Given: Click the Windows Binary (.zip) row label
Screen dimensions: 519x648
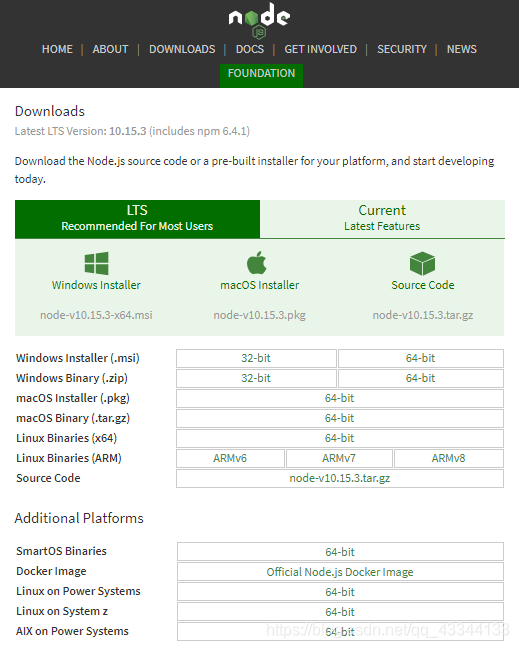Looking at the screenshot, I should (x=72, y=378).
